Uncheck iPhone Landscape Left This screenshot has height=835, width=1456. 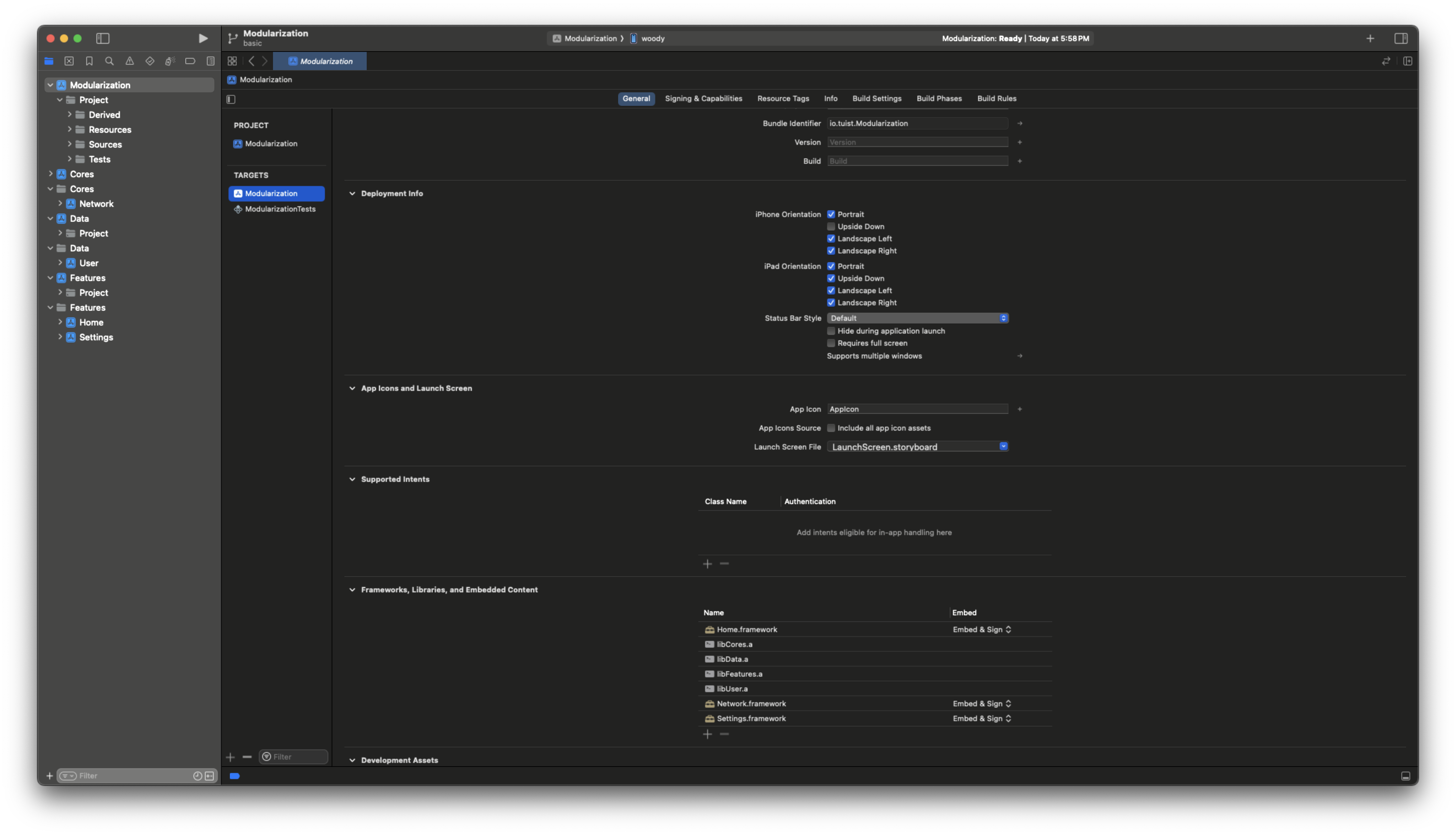pos(831,239)
